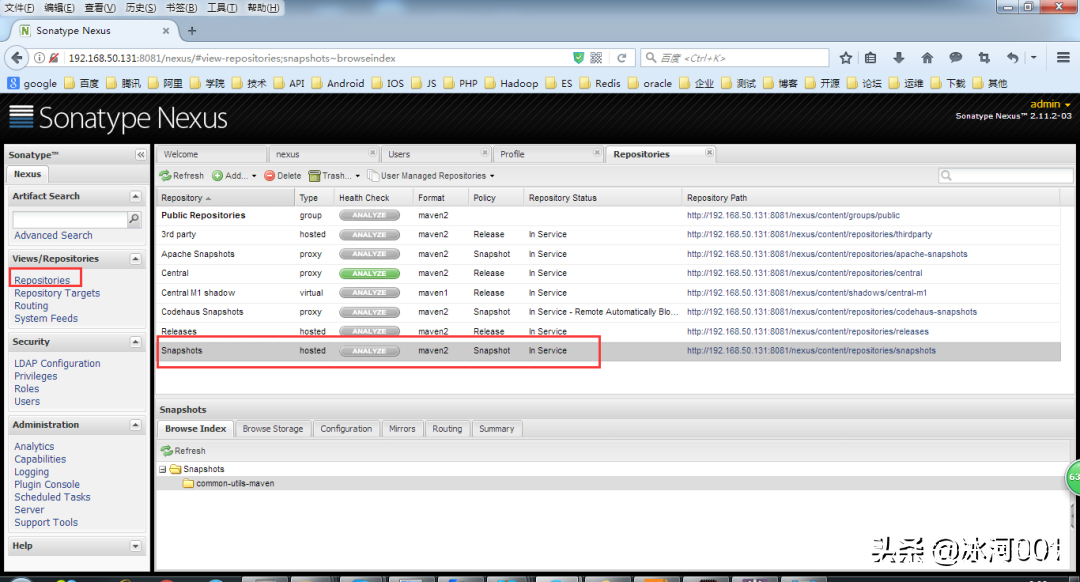Open Advanced Search link
Viewport: 1080px width, 582px height.
[x=53, y=236]
